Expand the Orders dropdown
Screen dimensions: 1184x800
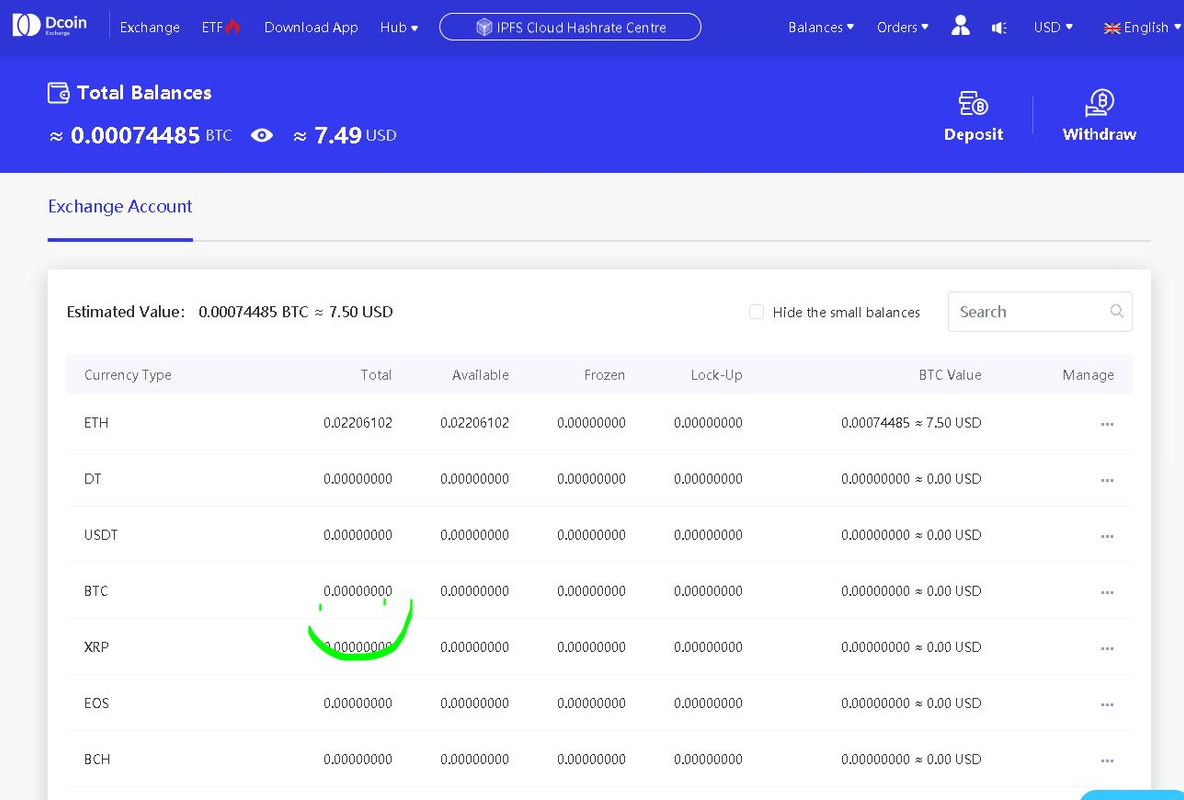tap(902, 27)
